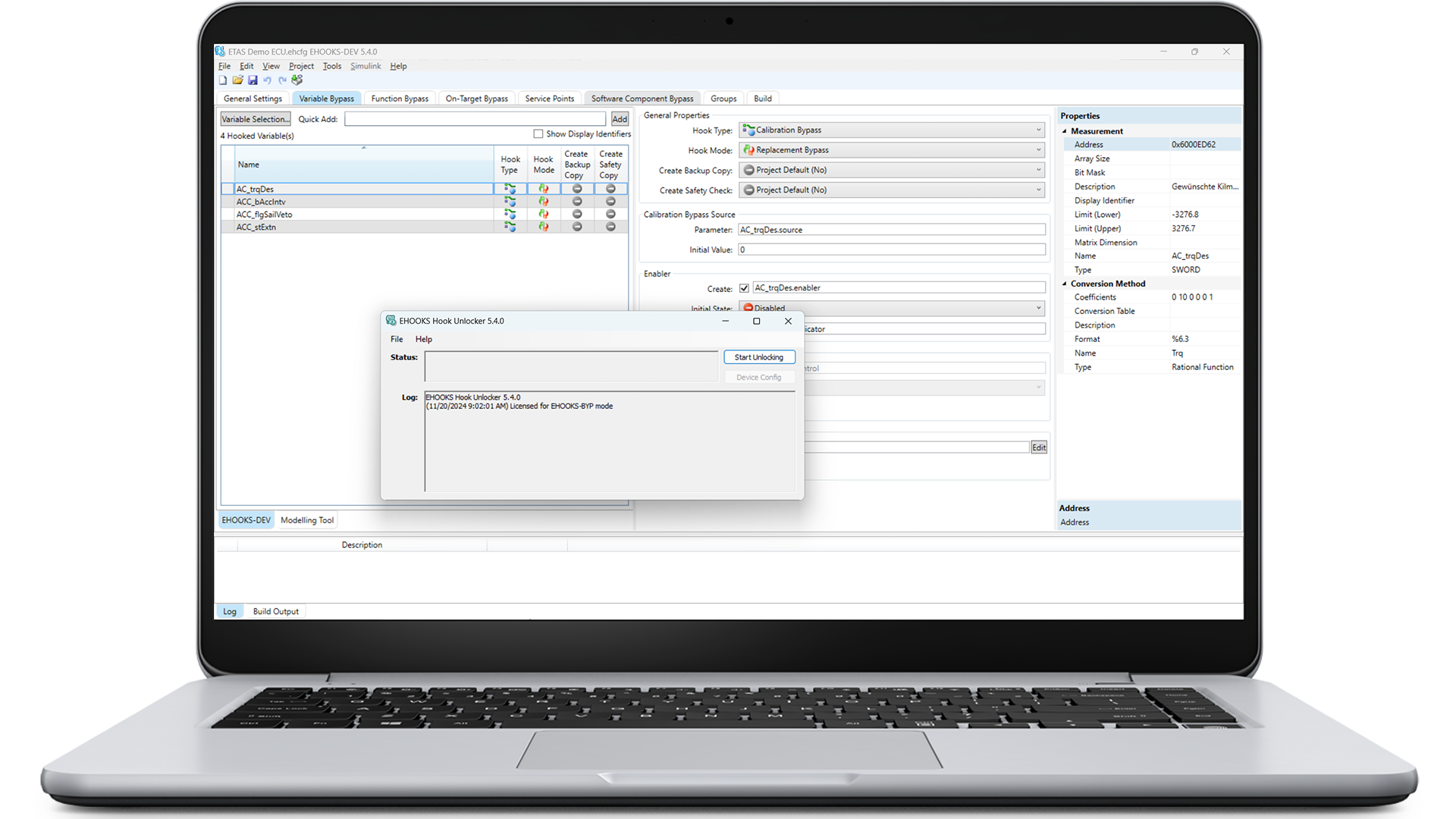The width and height of the screenshot is (1456, 819).
Task: Click the EHOOKS app icon in the main title bar
Action: click(x=220, y=52)
